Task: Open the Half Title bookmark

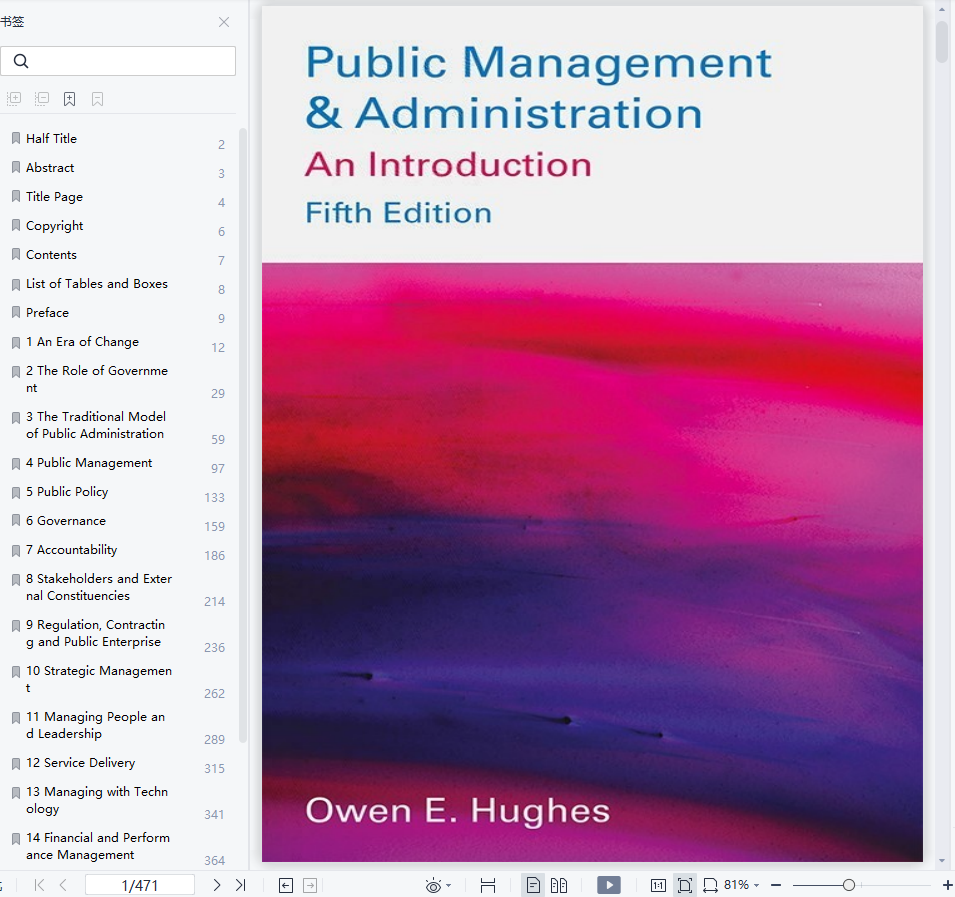Action: pyautogui.click(x=52, y=138)
